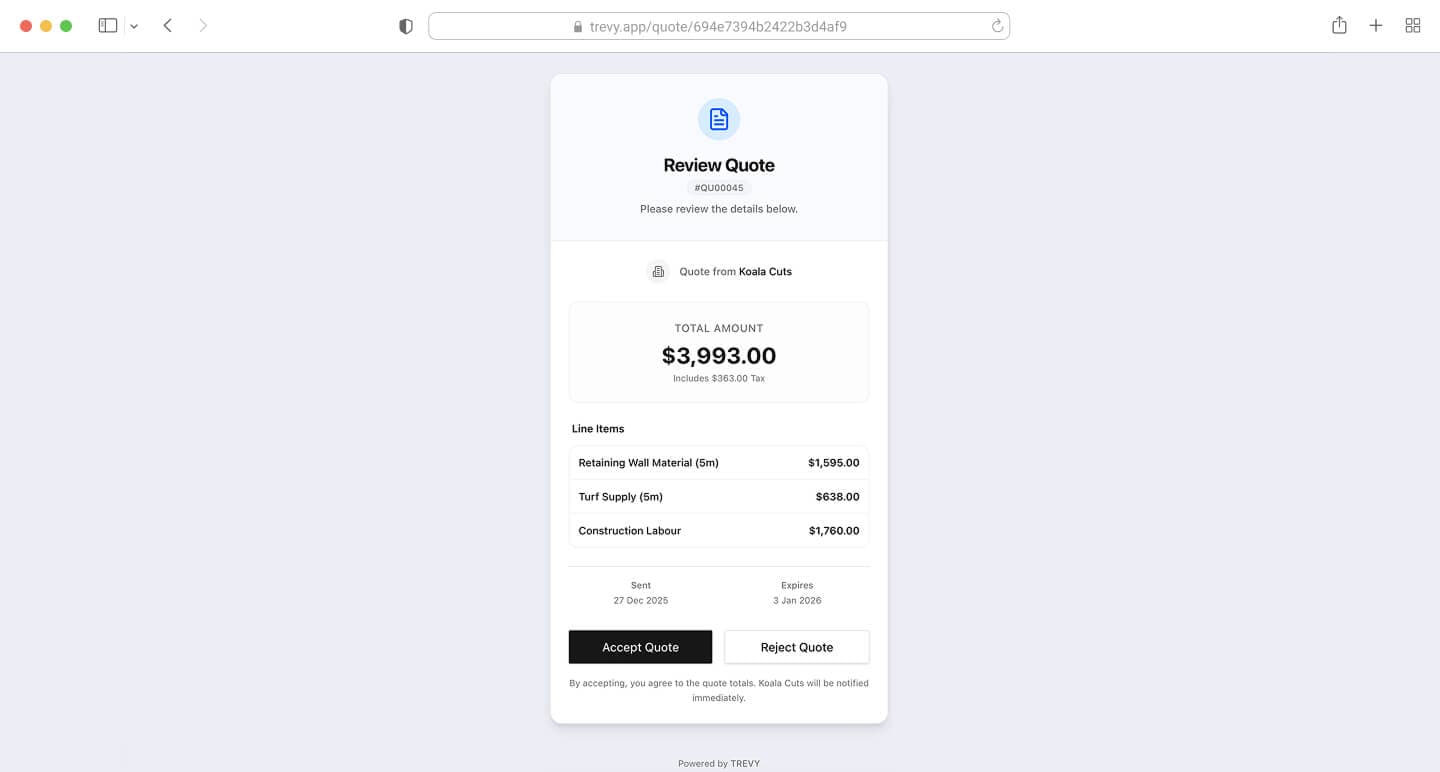Show the tab overview grid
The image size is (1440, 772).
[x=1412, y=25]
